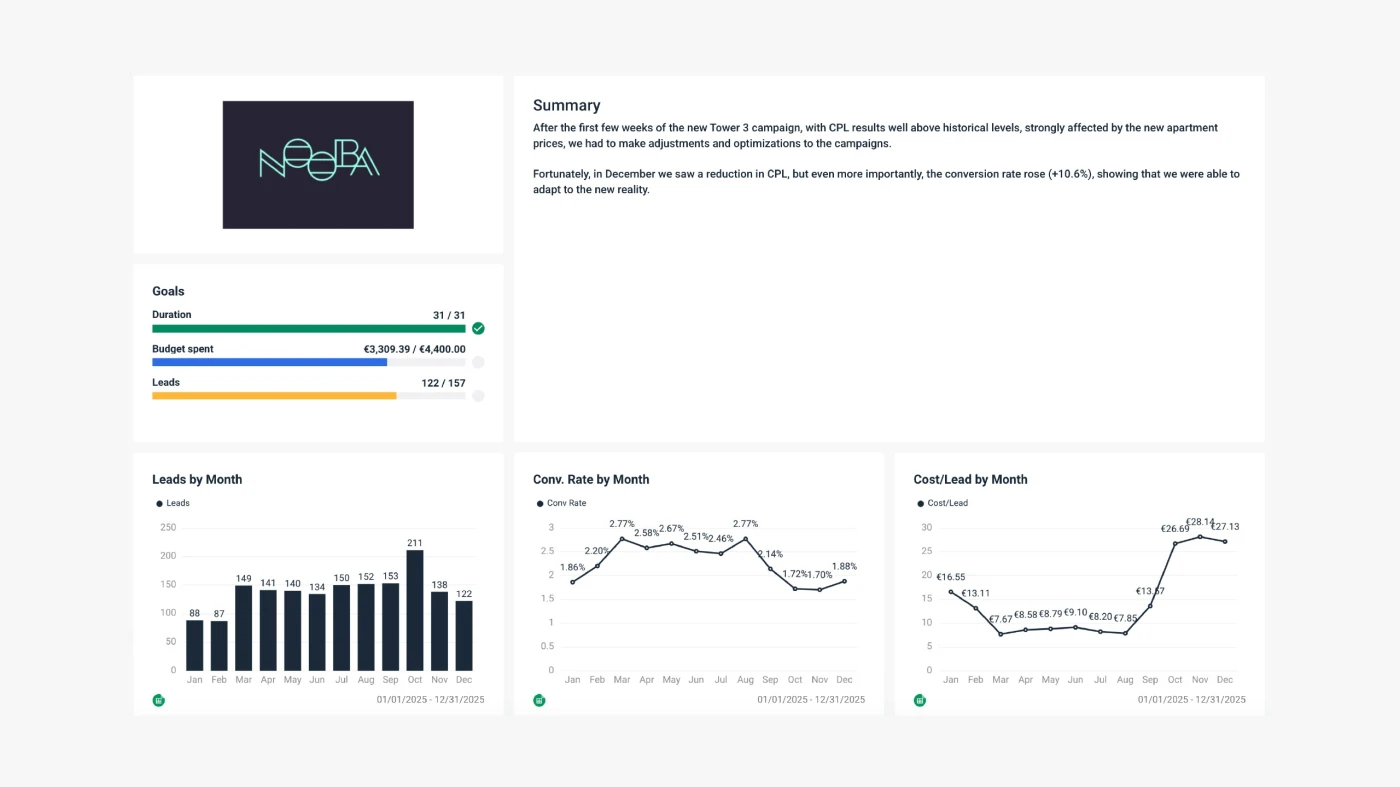Click Google Sheets icon under Leads by Month

158,700
